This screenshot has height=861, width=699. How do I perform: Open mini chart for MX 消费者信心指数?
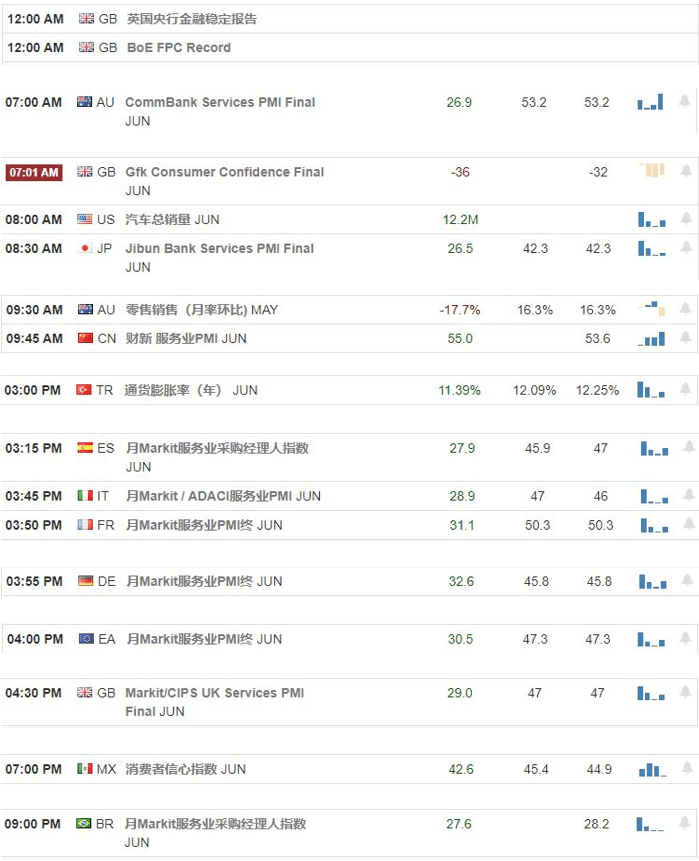653,769
